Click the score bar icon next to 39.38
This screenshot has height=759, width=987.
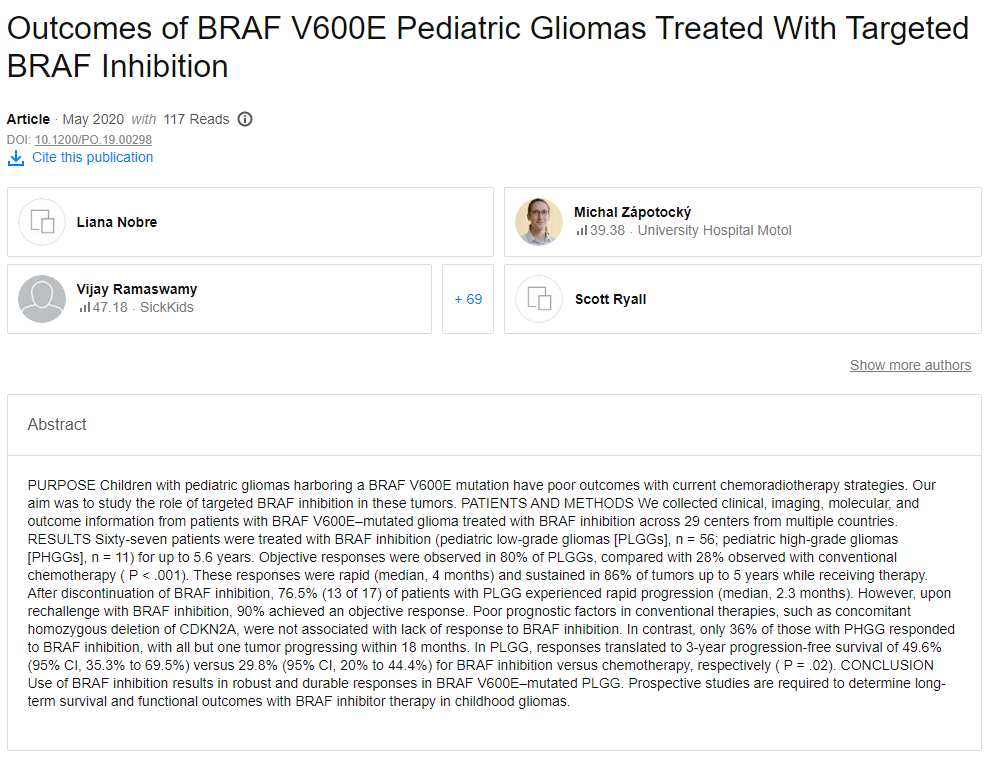point(581,231)
